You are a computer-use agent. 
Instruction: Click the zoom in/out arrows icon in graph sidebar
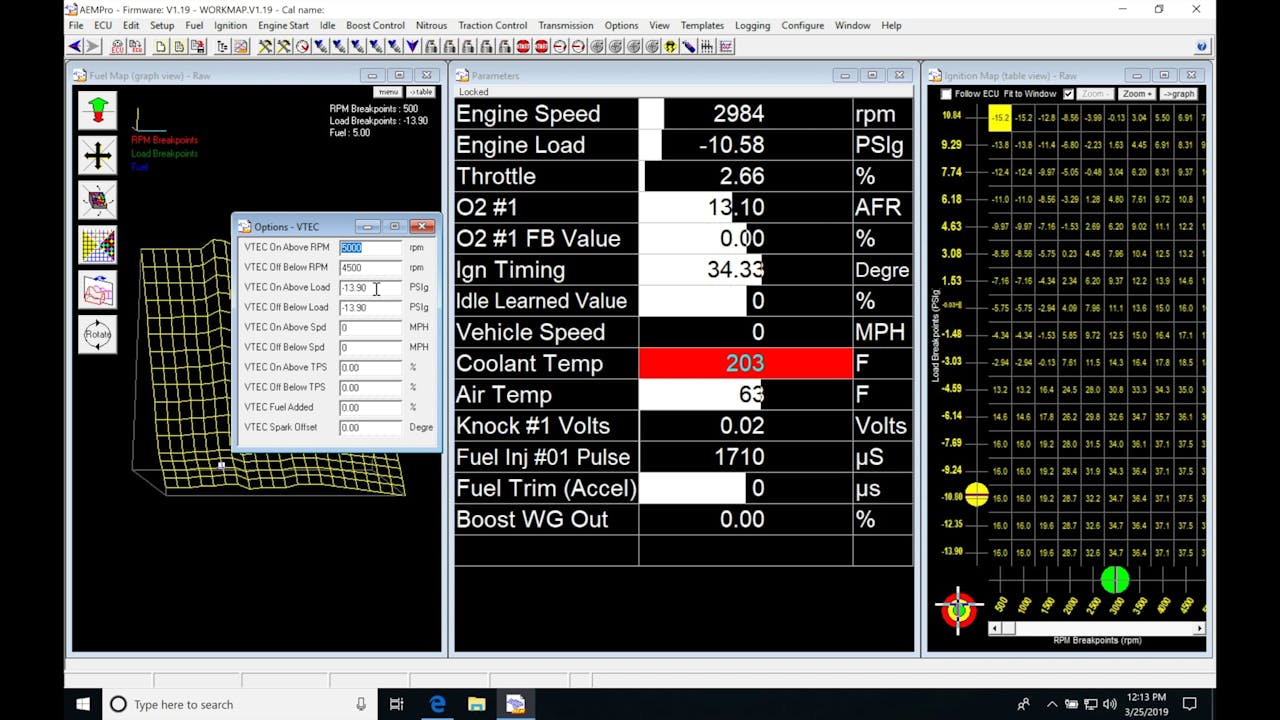pyautogui.click(x=97, y=110)
